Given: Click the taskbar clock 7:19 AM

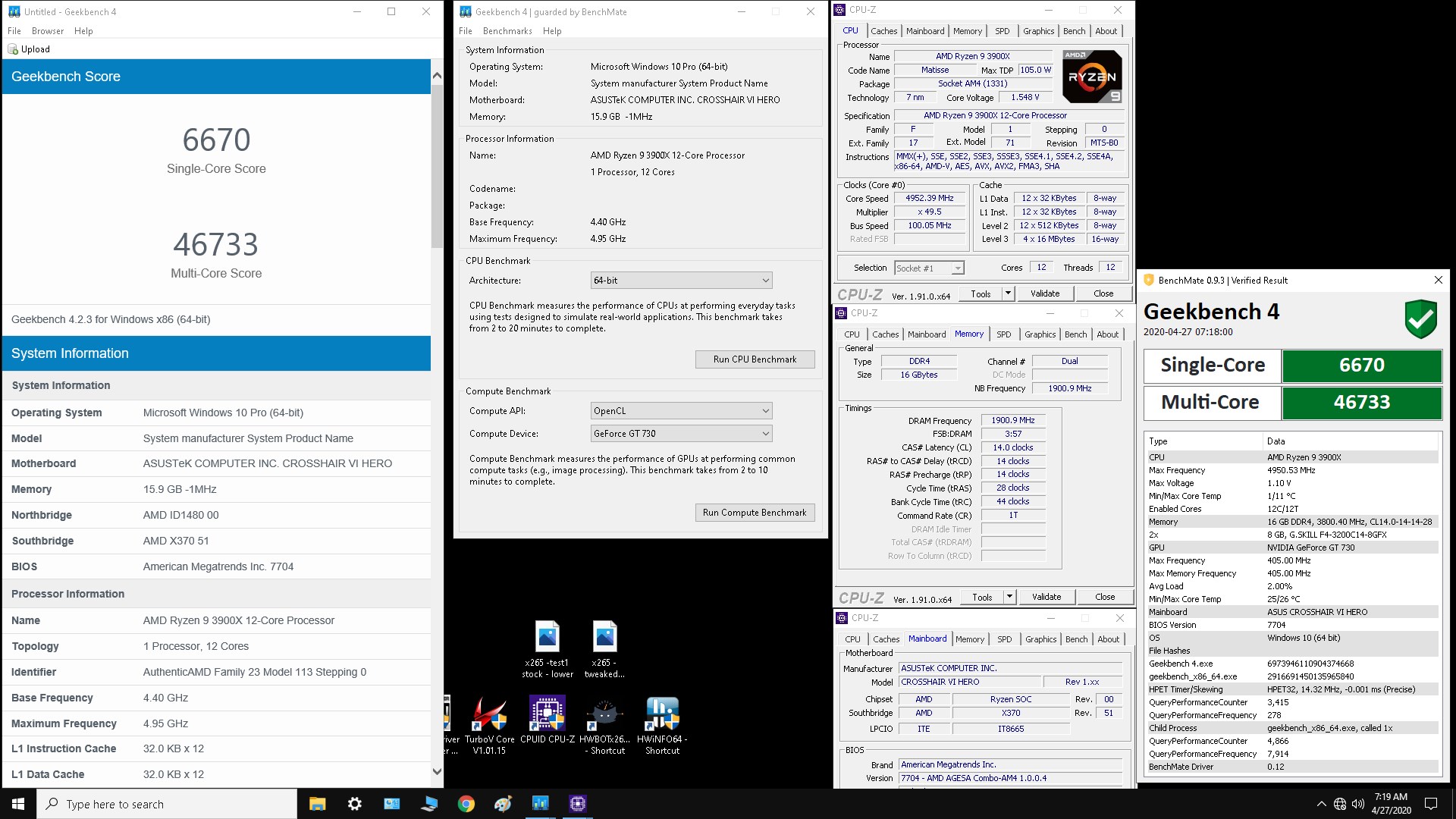Looking at the screenshot, I should click(x=1391, y=804).
